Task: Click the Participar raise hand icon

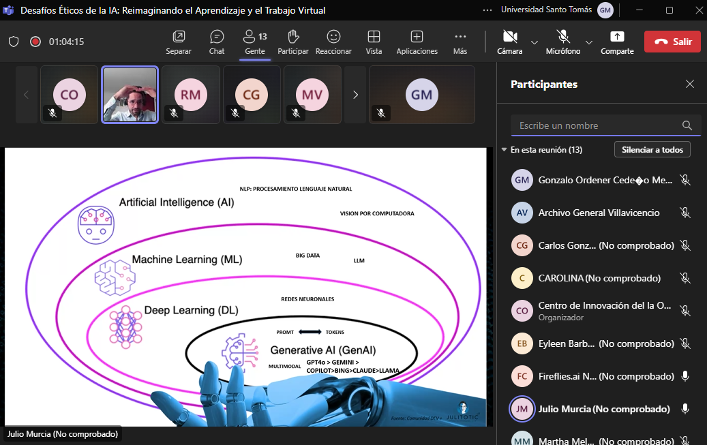Action: click(x=293, y=41)
